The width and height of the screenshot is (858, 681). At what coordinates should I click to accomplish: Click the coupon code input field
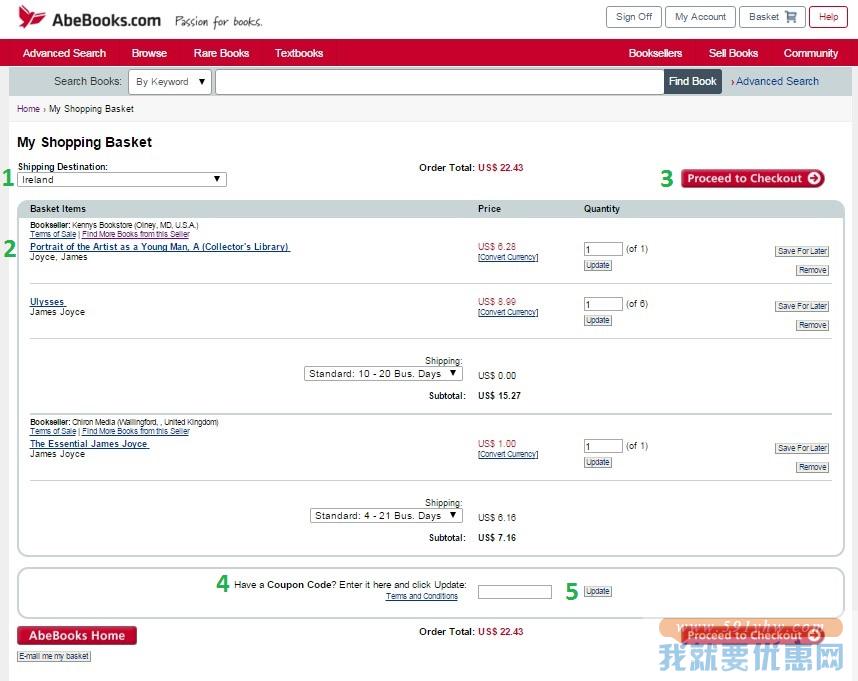pos(514,591)
